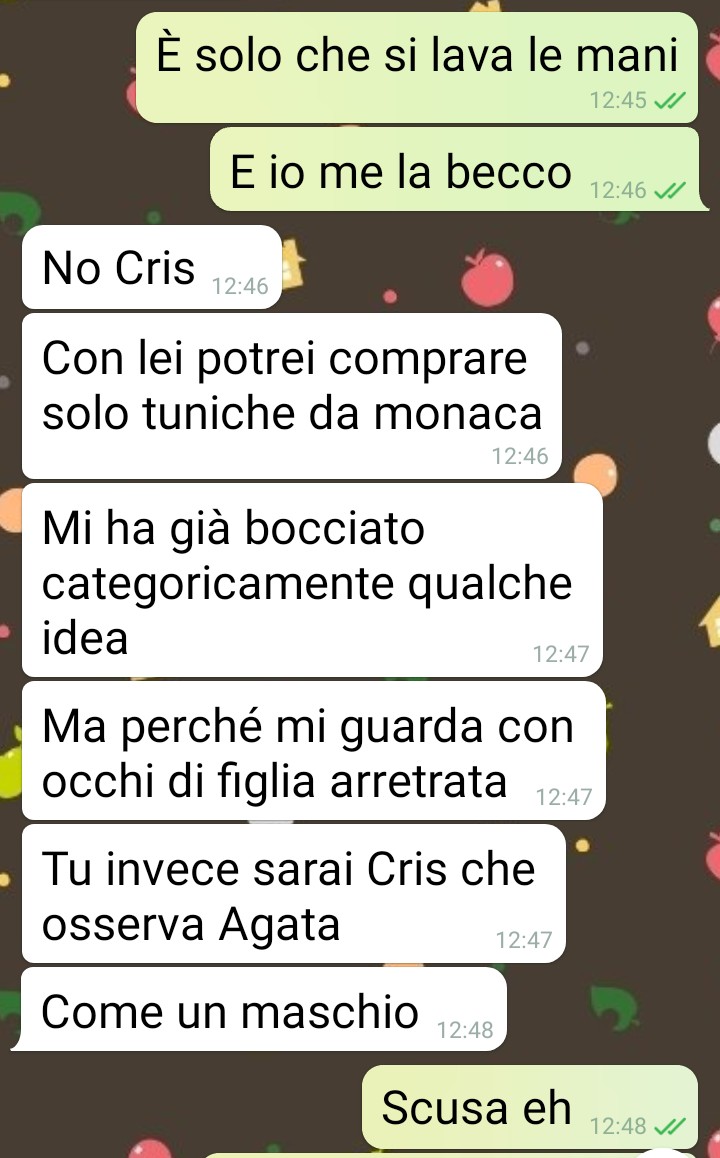Image resolution: width=720 pixels, height=1158 pixels.
Task: Tap the 'Mi ha già bocciato categoricamente' message
Action: [312, 580]
